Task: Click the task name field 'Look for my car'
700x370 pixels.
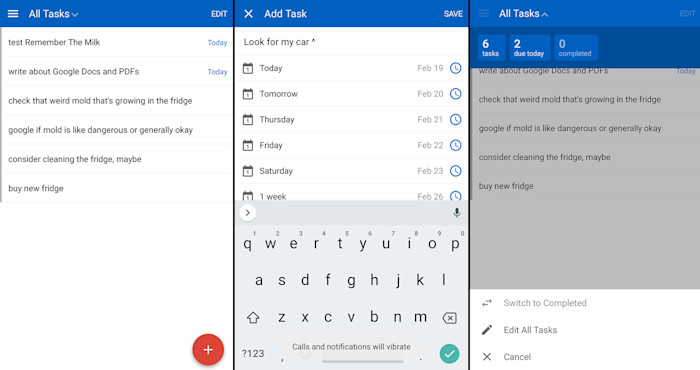Action: click(x=351, y=42)
